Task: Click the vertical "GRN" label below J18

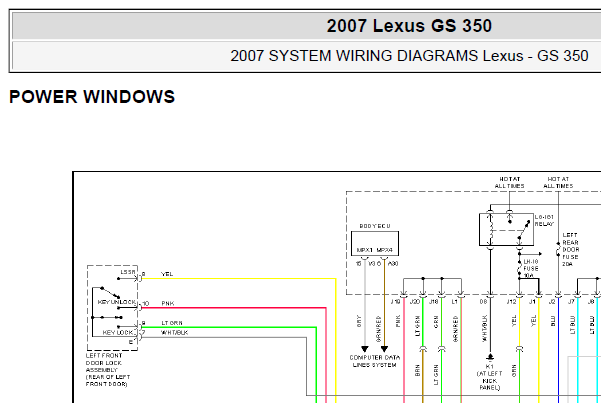Action: point(436,322)
